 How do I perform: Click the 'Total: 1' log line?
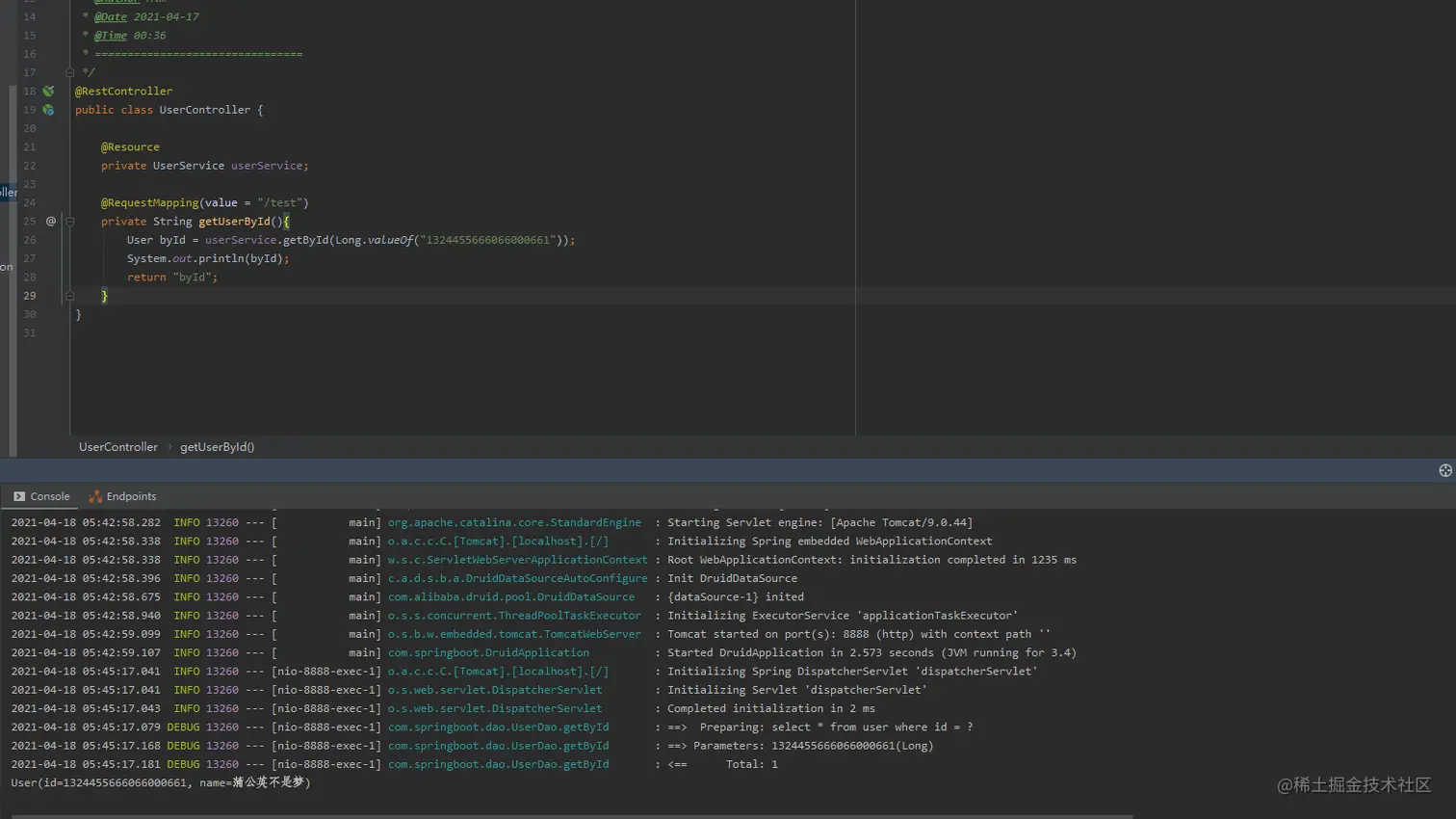coord(722,764)
